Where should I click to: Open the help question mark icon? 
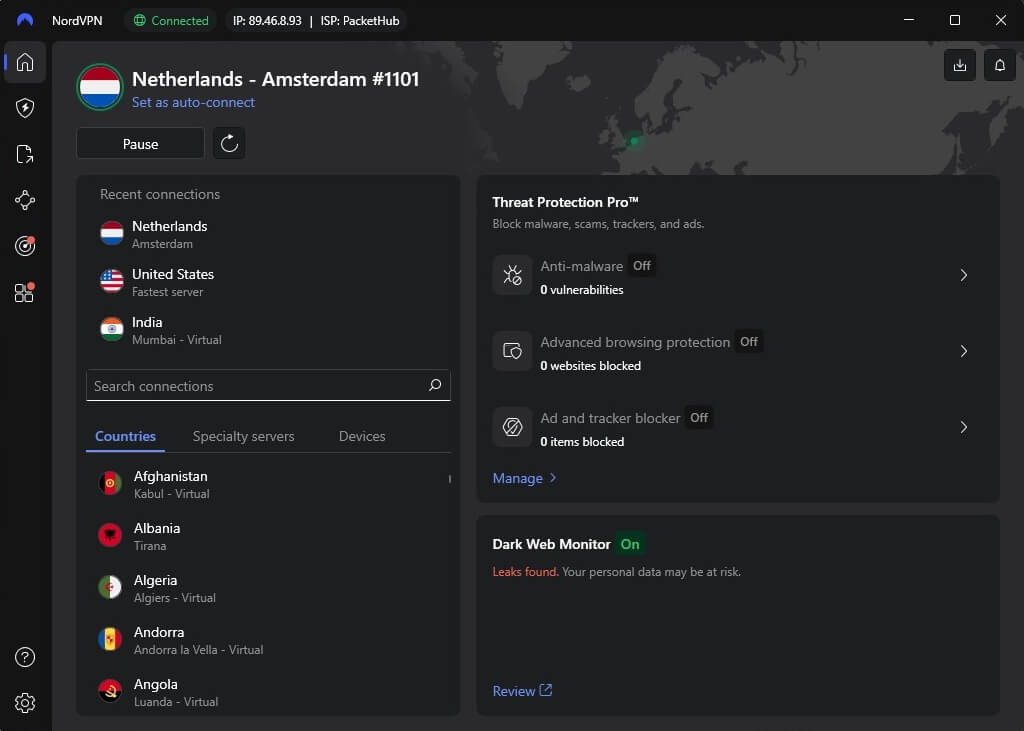tap(25, 657)
